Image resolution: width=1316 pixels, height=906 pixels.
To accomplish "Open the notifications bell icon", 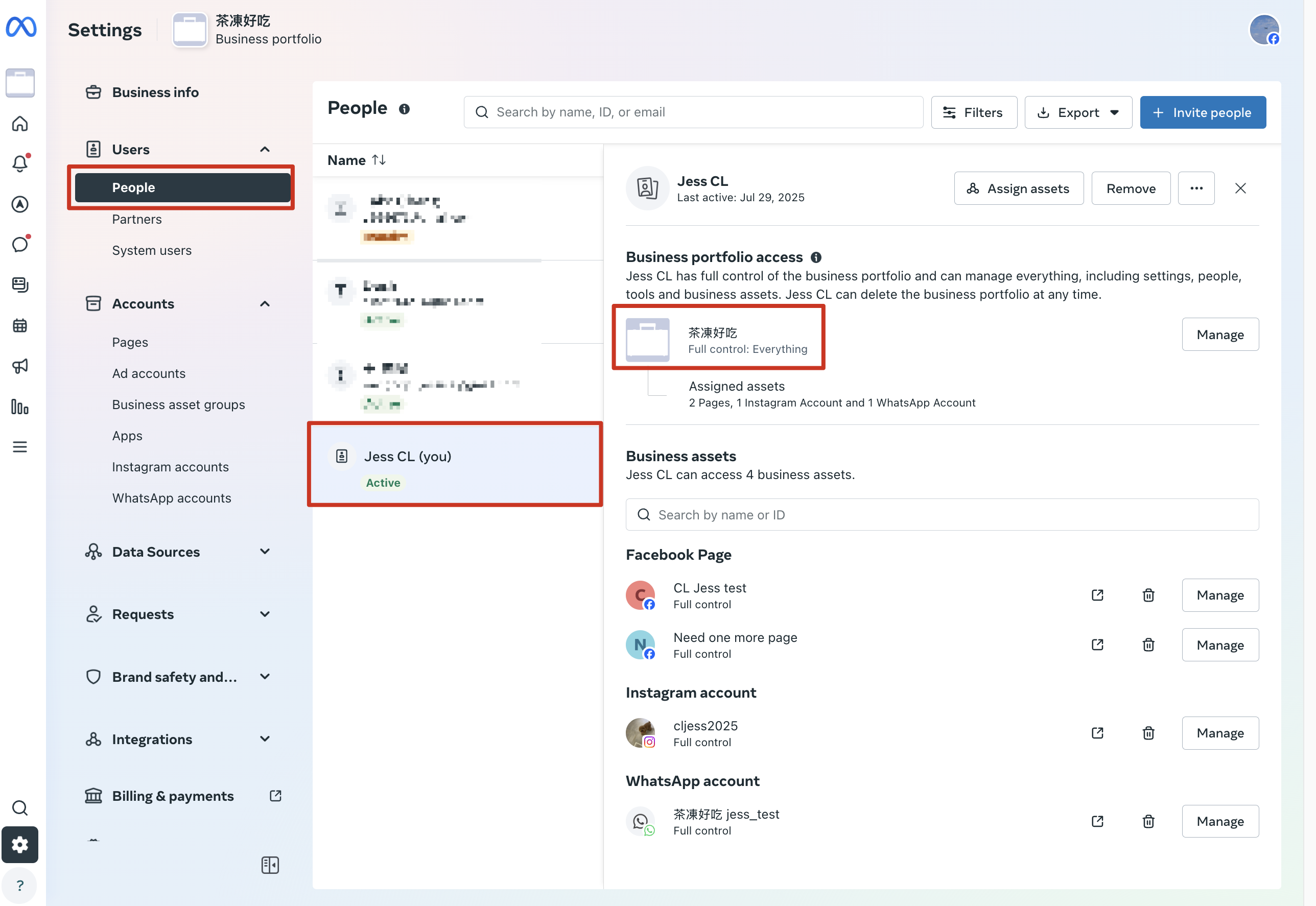I will (x=20, y=163).
